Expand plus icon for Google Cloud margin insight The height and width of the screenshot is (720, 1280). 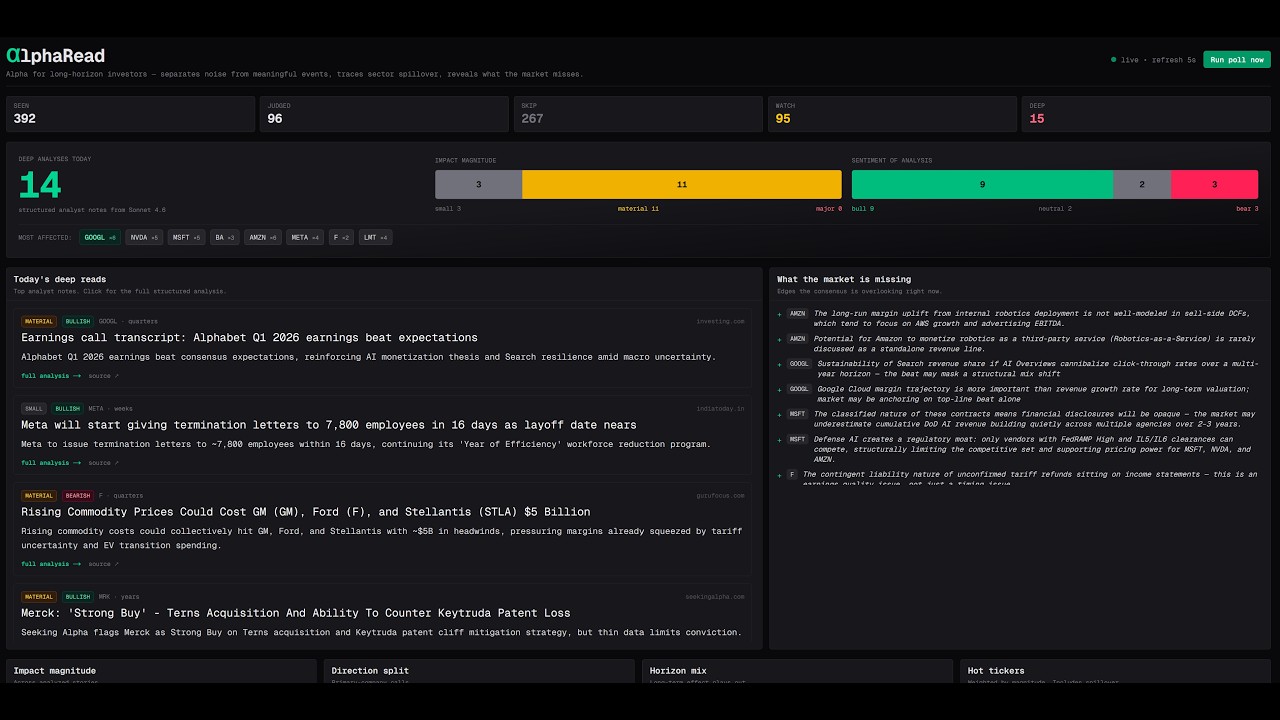780,389
